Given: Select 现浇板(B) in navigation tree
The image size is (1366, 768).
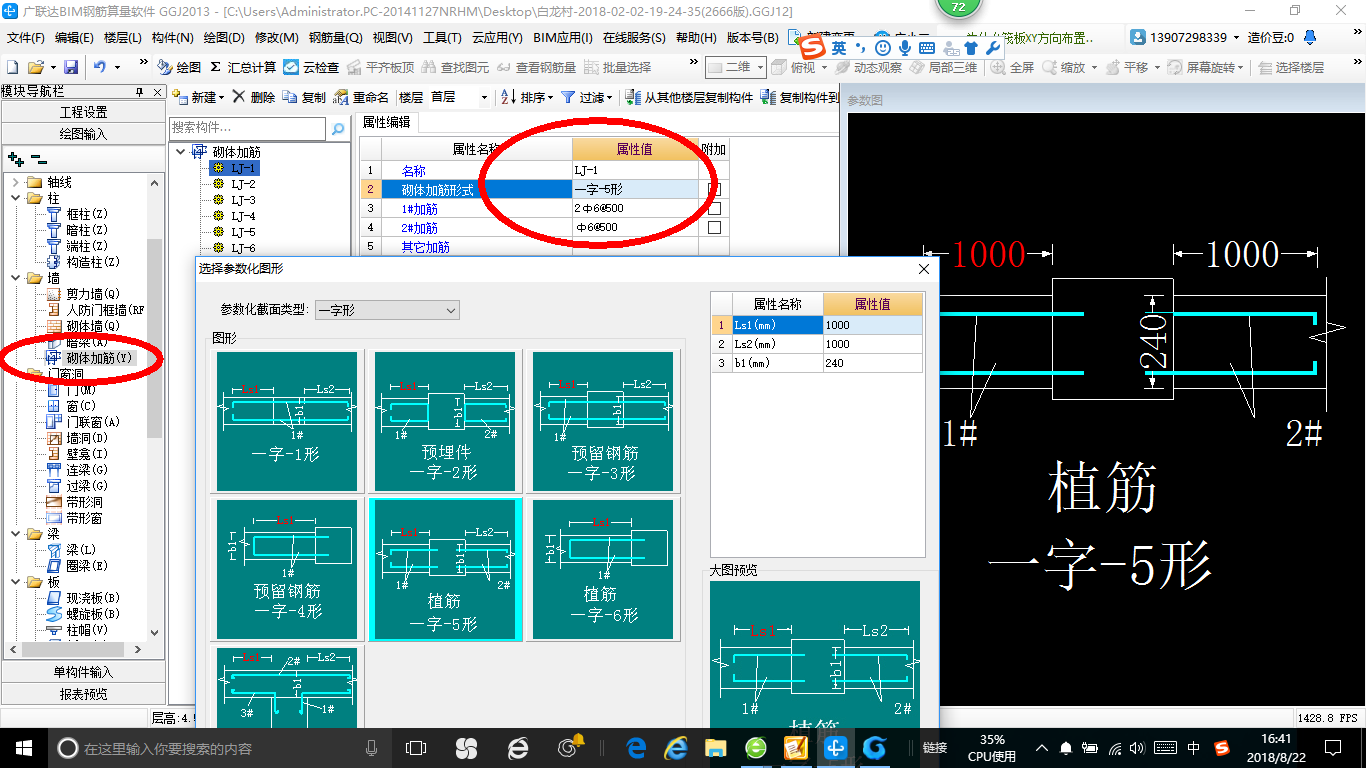Looking at the screenshot, I should [x=84, y=598].
